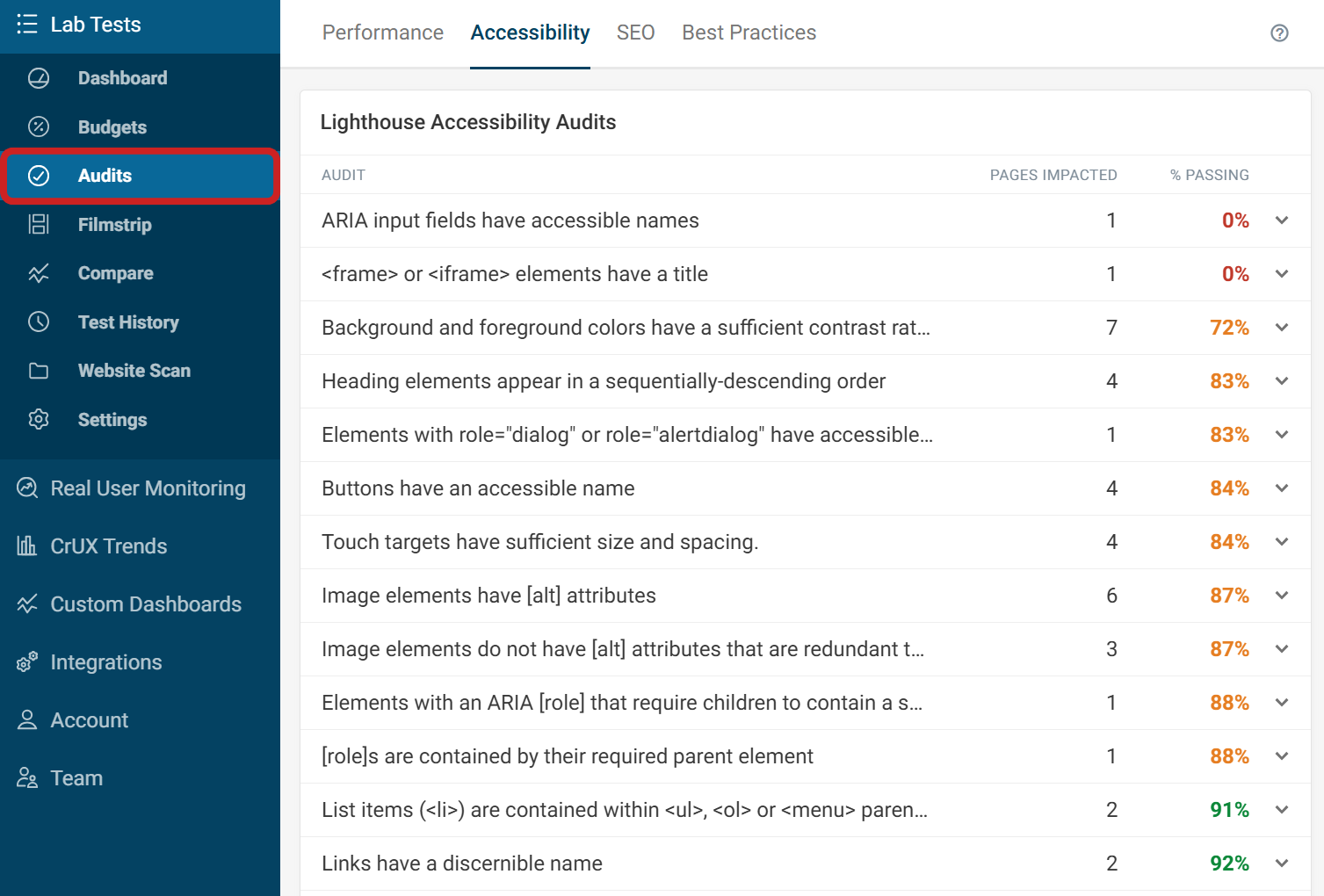
Task: Open the Best Practices tab
Action: 749,33
